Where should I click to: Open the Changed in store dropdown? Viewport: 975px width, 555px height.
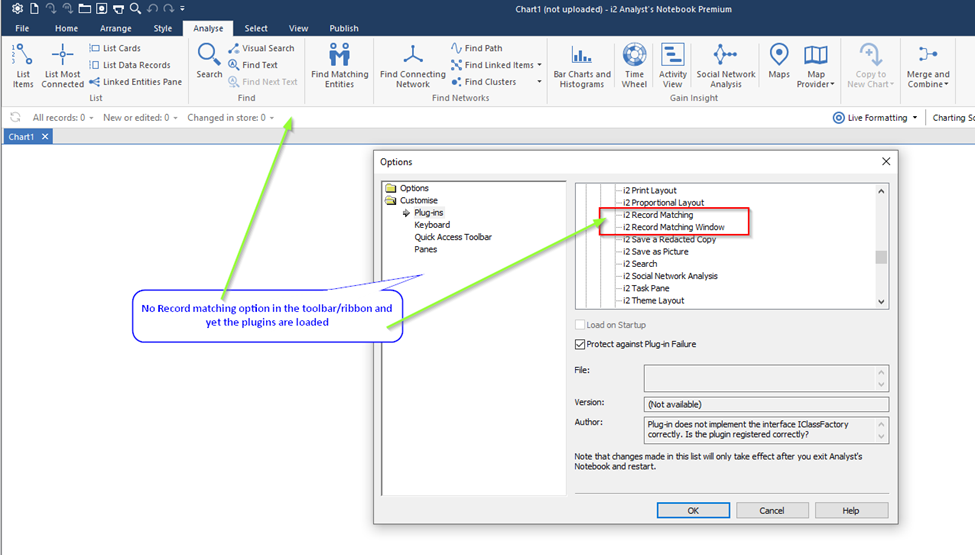coord(231,117)
